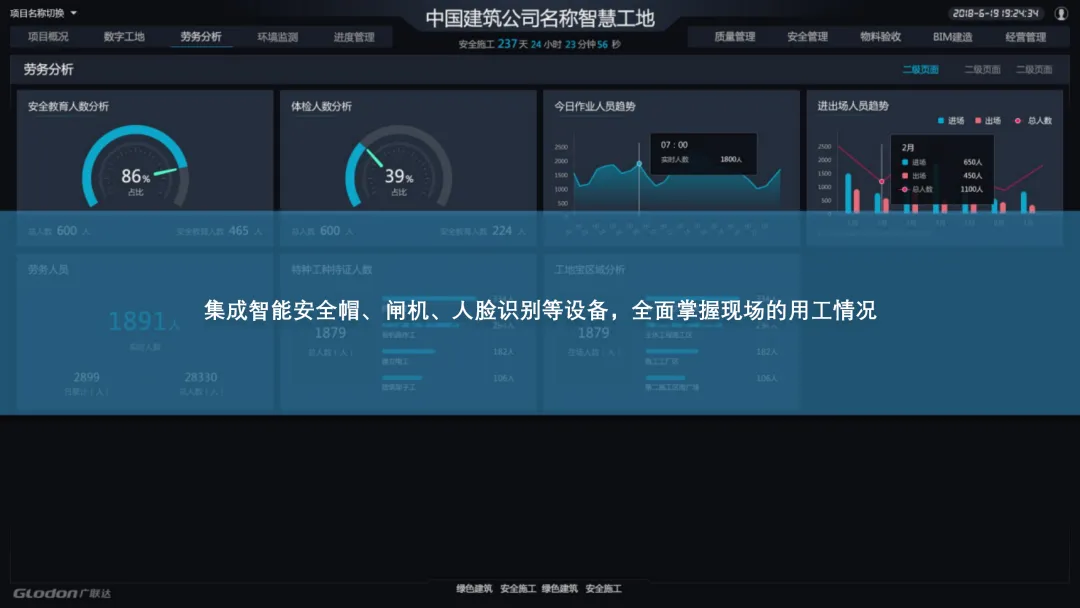Click the user profile icon
The width and height of the screenshot is (1080, 608).
[x=1061, y=13]
